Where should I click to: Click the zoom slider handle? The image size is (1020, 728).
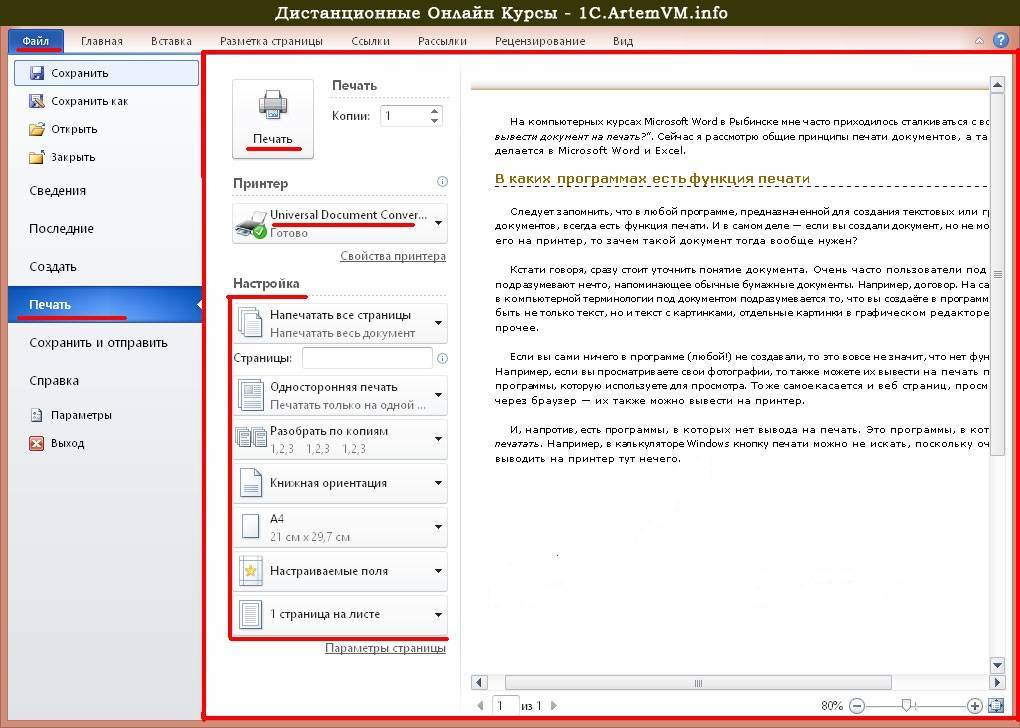pyautogui.click(x=906, y=706)
